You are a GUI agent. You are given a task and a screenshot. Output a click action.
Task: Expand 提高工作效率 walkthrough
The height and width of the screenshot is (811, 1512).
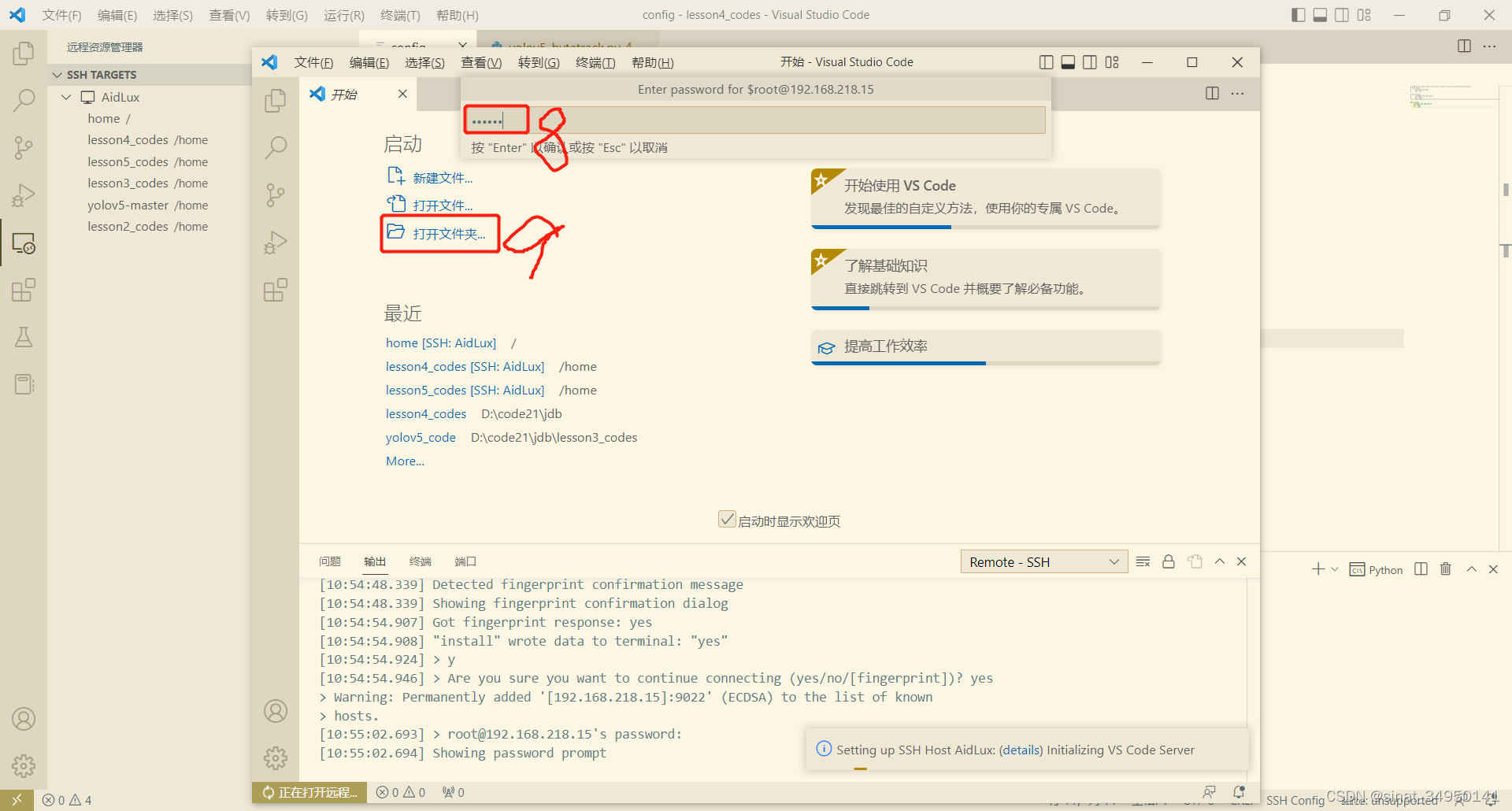tap(986, 347)
